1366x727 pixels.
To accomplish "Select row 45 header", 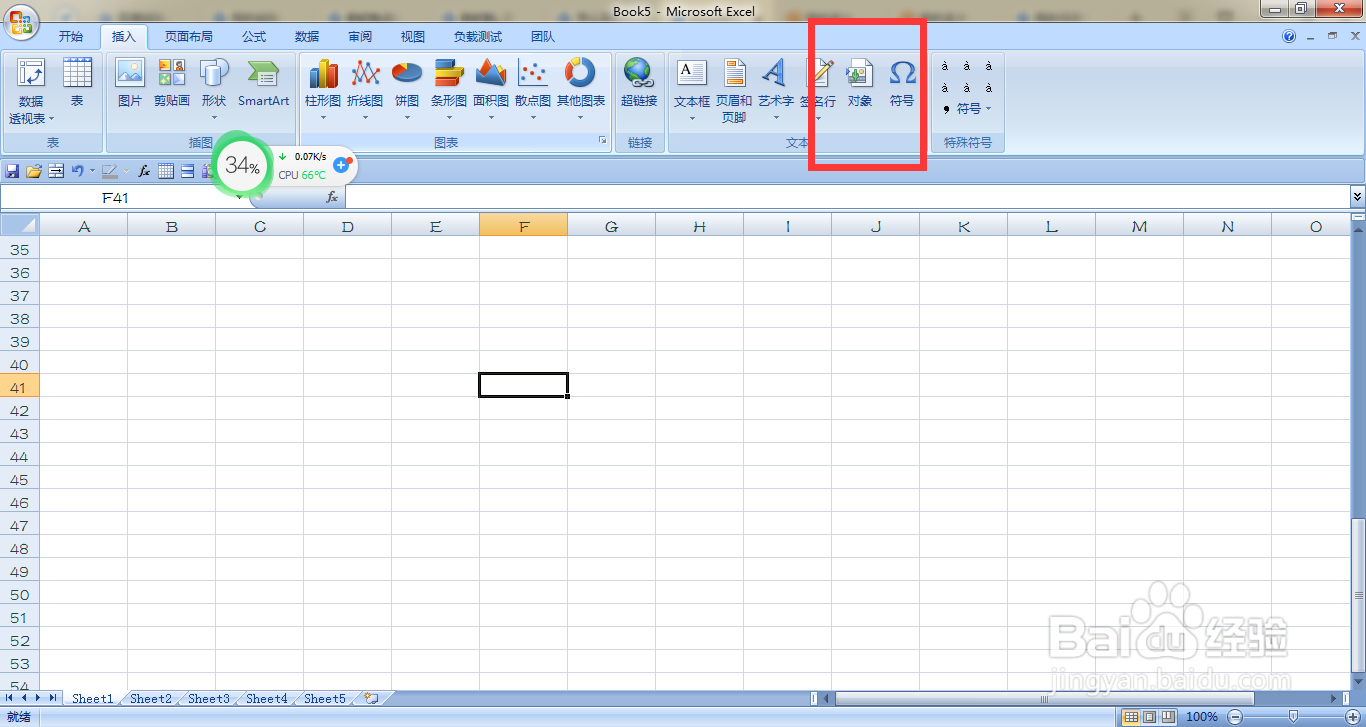I will tap(20, 480).
